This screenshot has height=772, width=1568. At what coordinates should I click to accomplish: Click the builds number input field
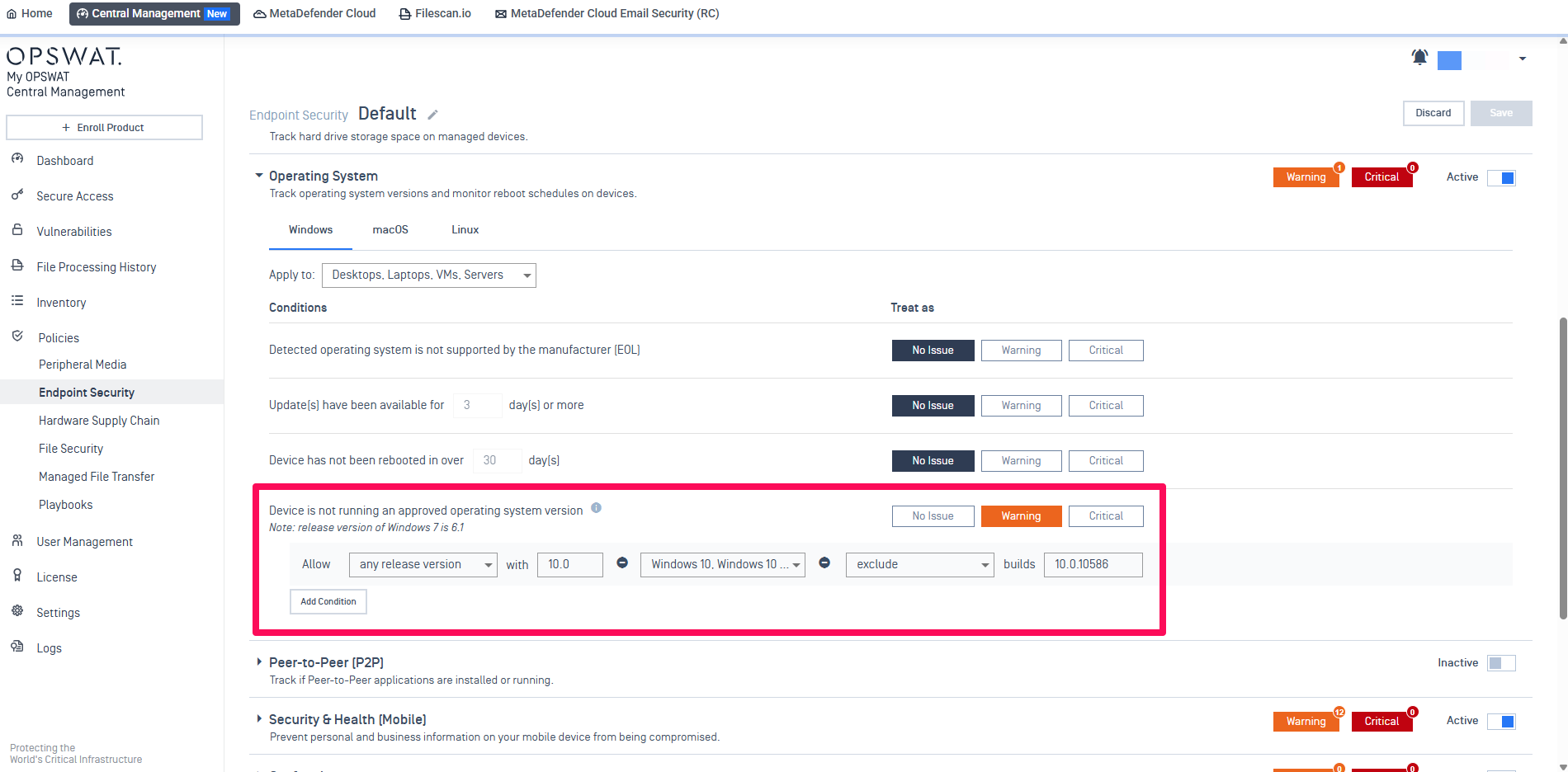tap(1093, 565)
